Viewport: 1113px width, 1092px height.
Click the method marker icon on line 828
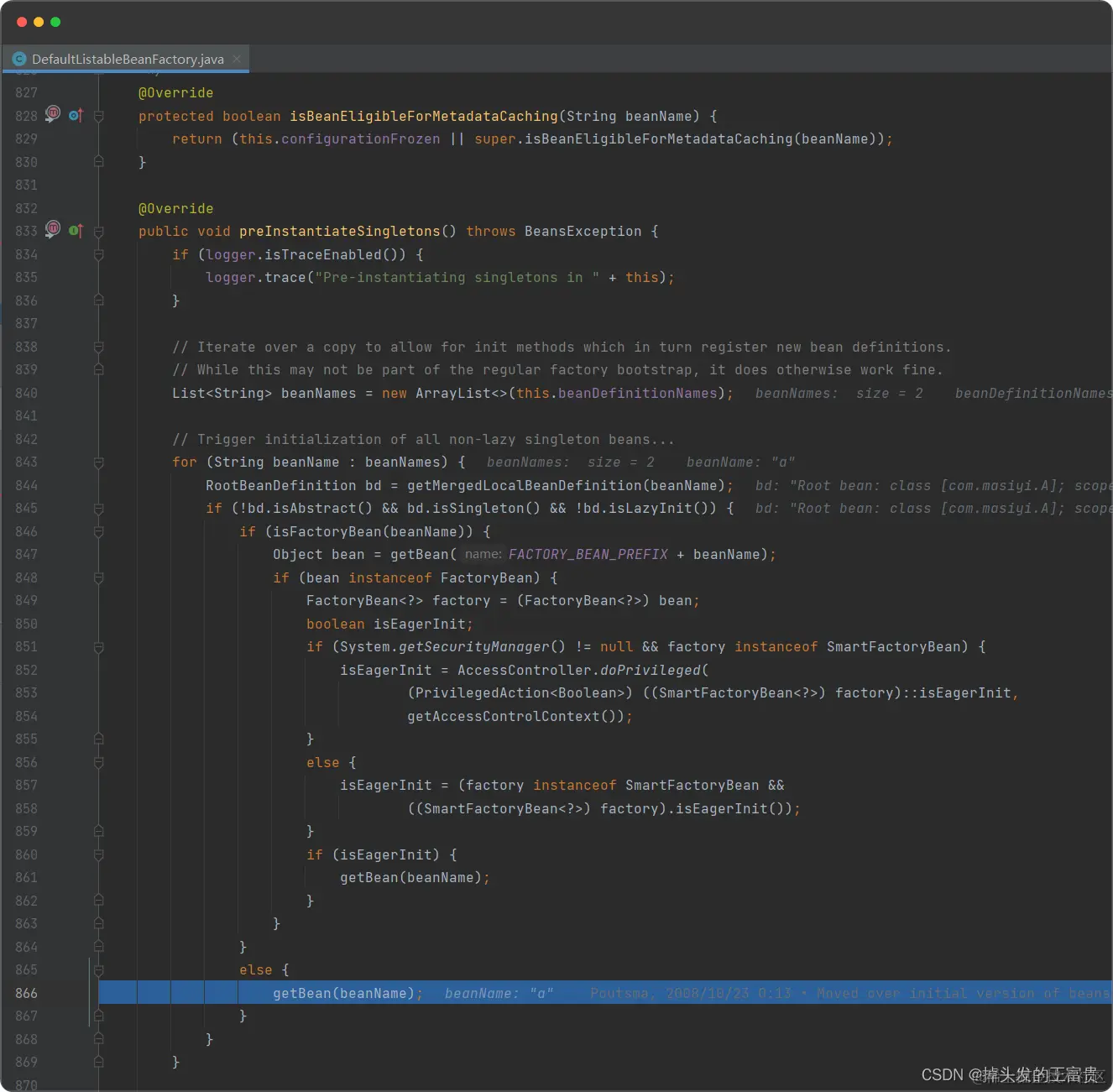(x=53, y=113)
